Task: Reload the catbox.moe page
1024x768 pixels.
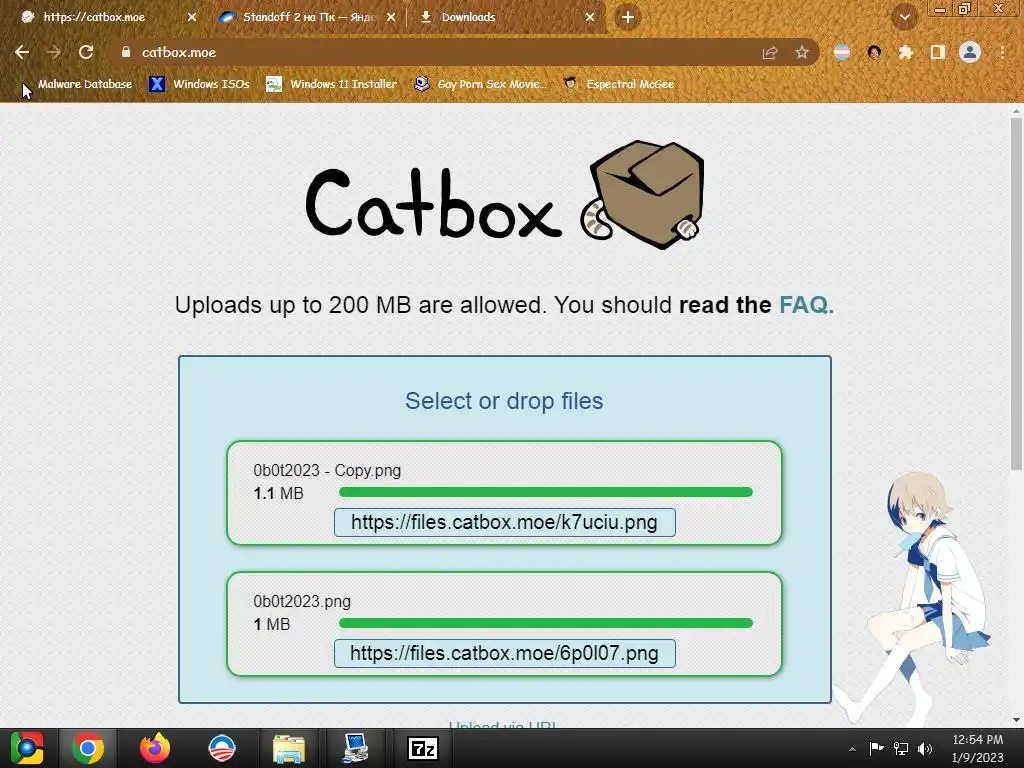Action: point(86,52)
